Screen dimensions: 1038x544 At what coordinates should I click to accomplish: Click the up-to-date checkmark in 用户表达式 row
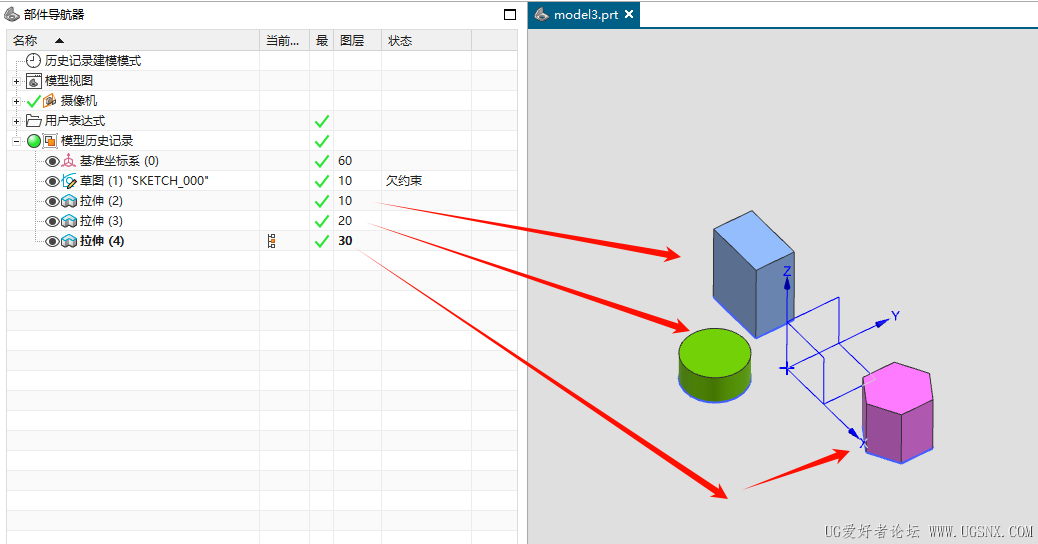click(322, 122)
